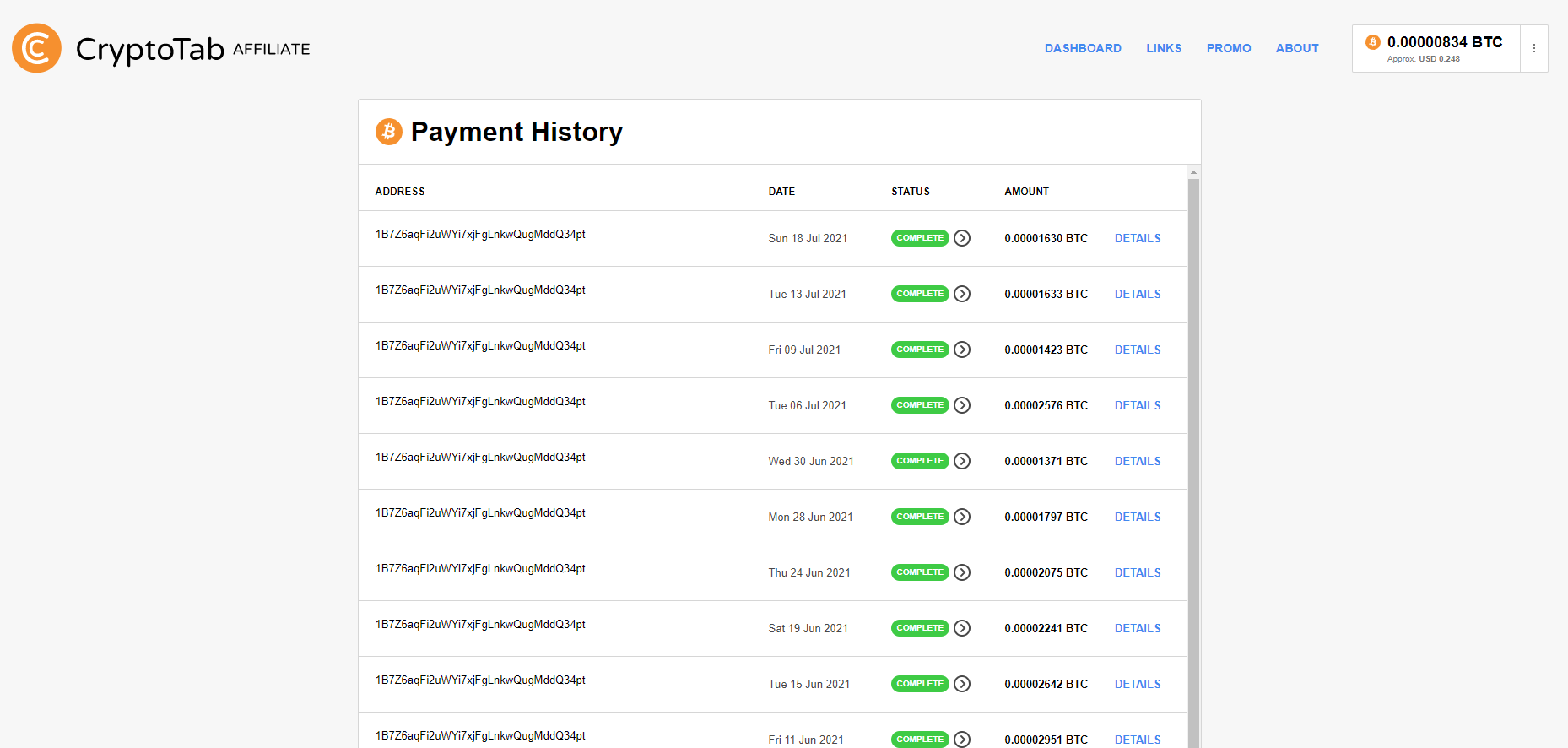Viewport: 1568px width, 748px height.
Task: Click COMPLETE badge on Sat 19 Jun 2021 row
Action: 920,628
